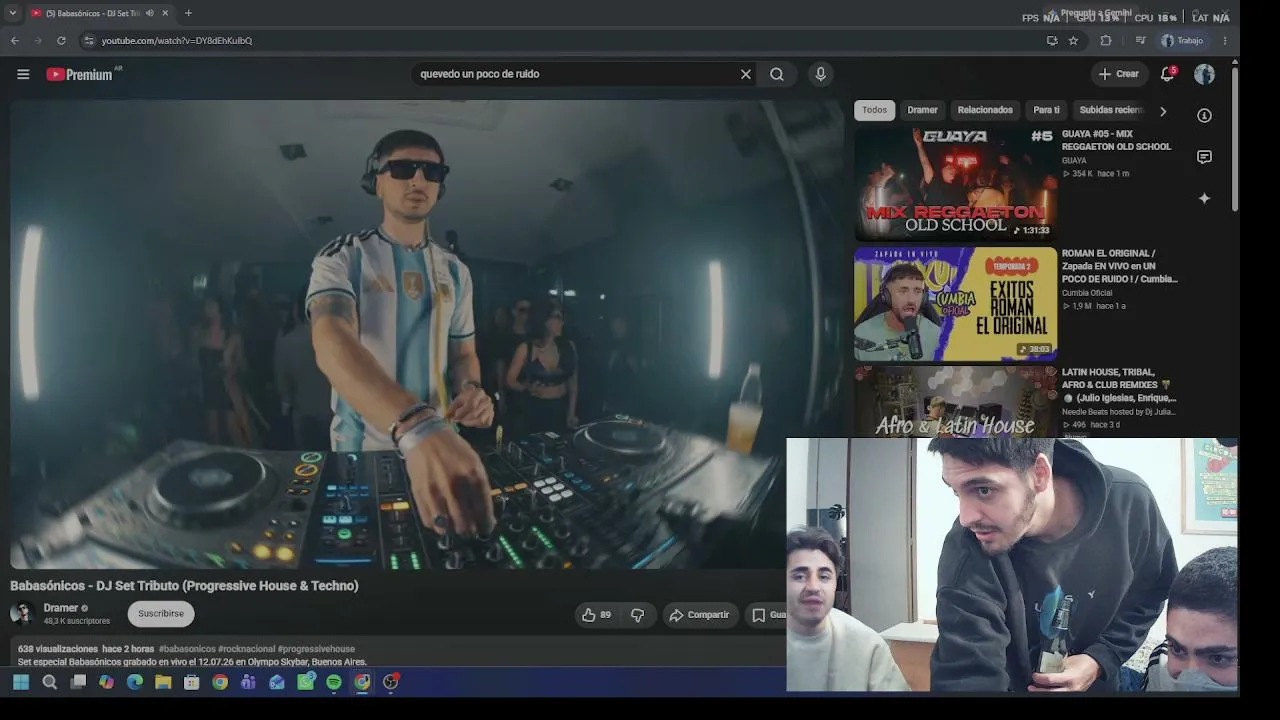Click the #progressivehouse hashtag
This screenshot has height=720, width=1280.
(x=316, y=649)
